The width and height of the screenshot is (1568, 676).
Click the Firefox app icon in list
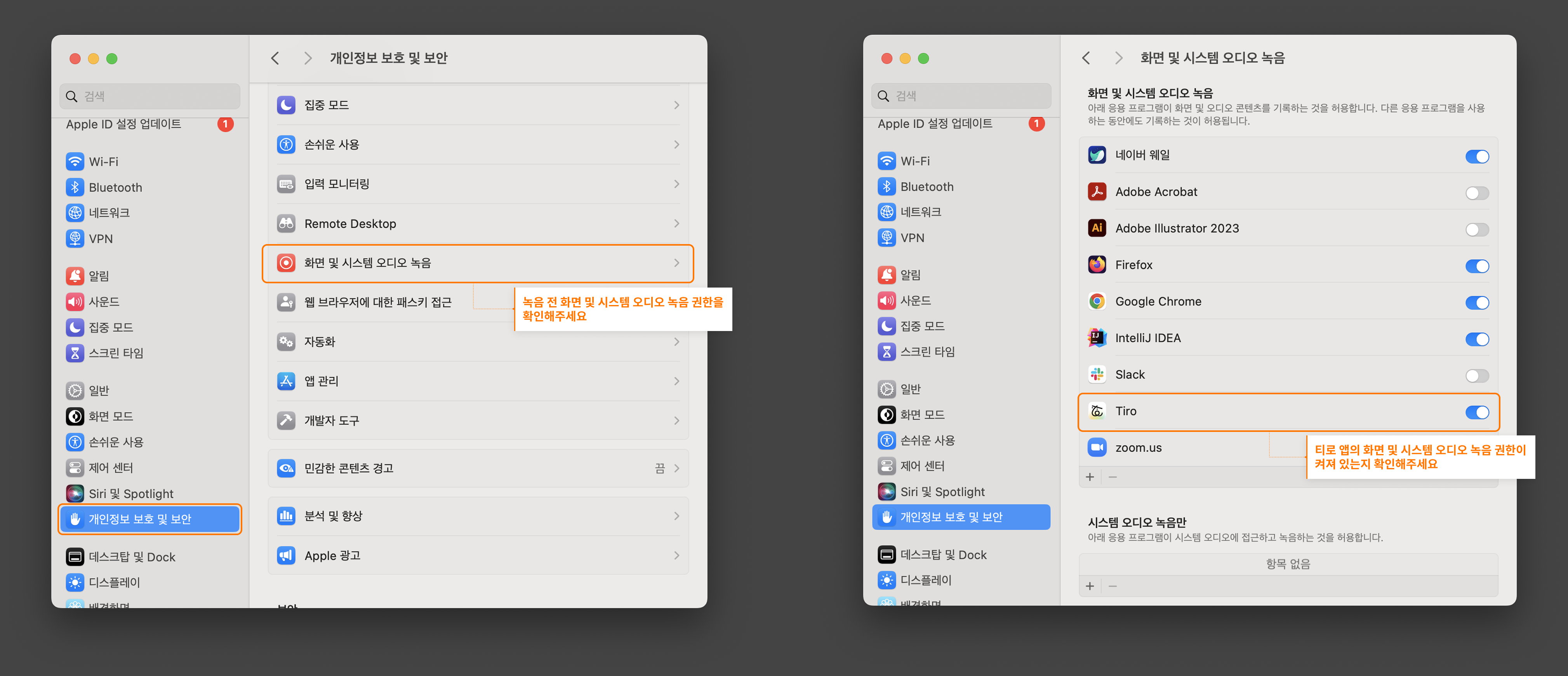[1097, 265]
